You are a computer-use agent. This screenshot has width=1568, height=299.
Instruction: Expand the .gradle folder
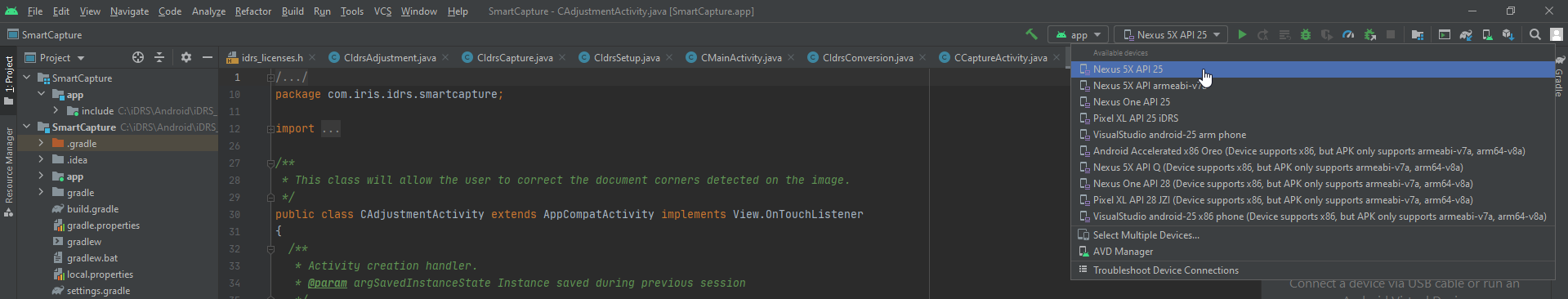pos(41,143)
